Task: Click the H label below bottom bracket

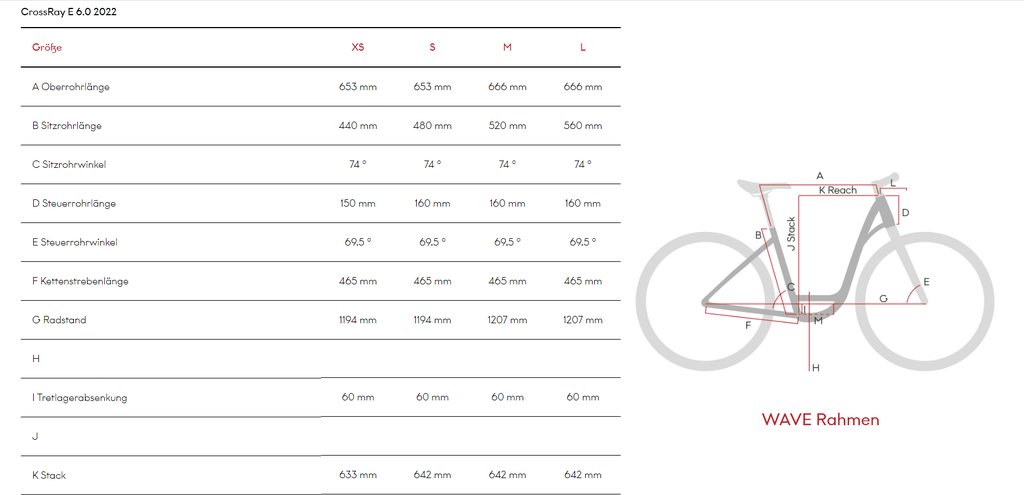Action: (816, 368)
